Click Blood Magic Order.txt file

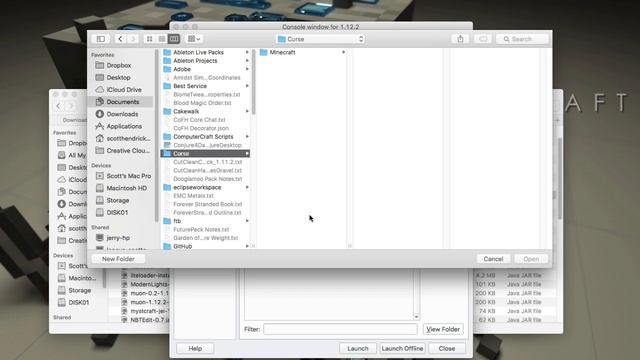point(202,103)
